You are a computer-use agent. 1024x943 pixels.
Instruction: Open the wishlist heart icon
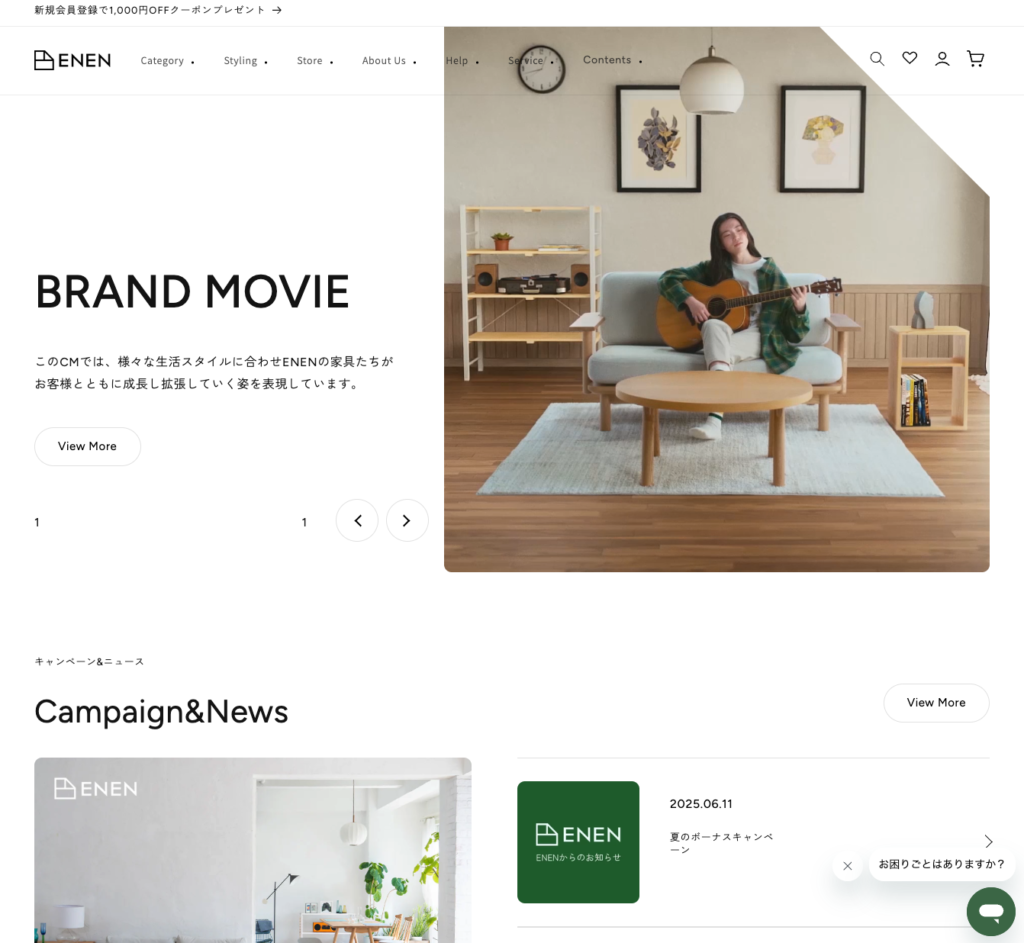coord(909,59)
